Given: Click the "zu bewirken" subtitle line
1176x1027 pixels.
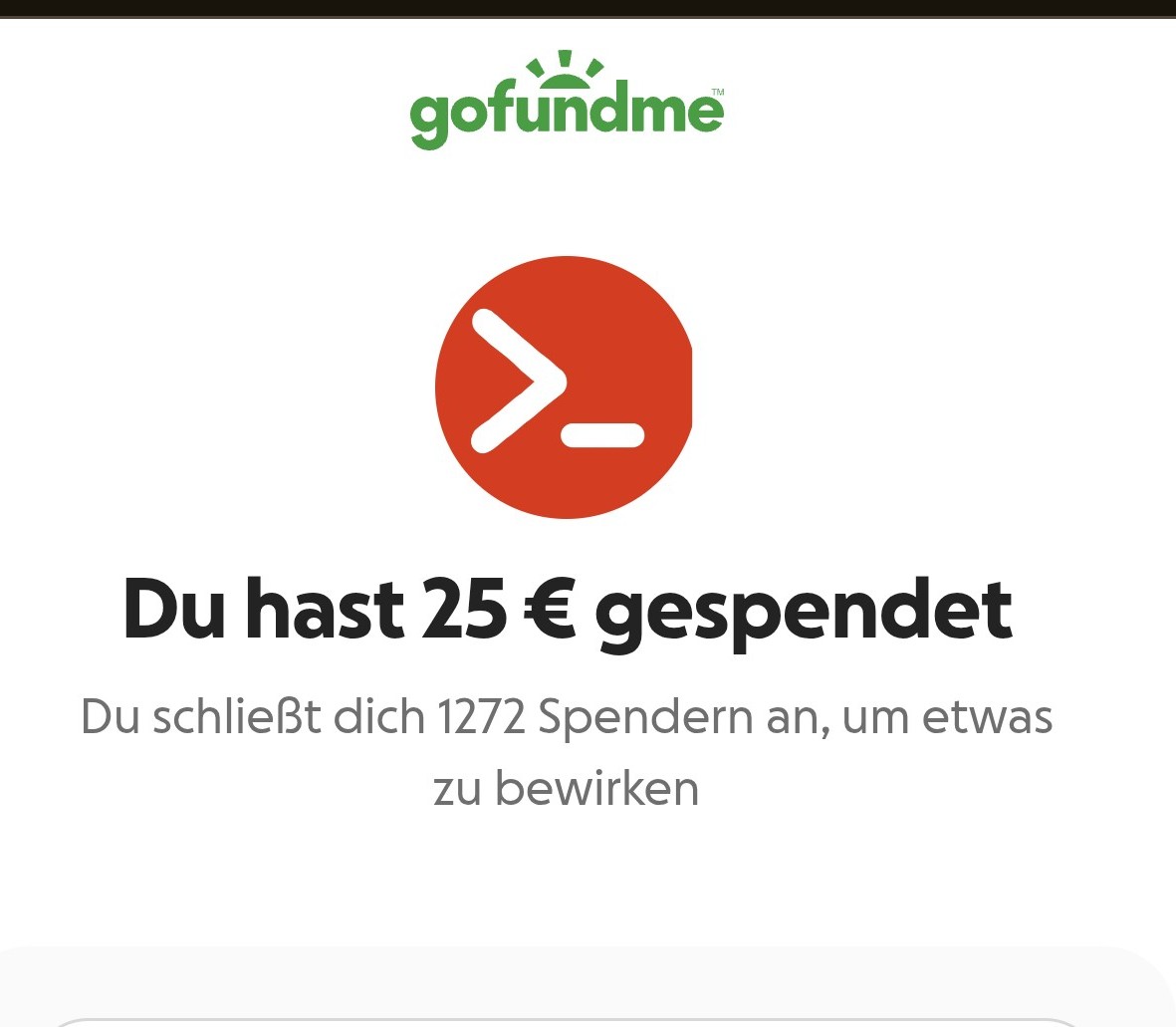Looking at the screenshot, I should coord(567,789).
